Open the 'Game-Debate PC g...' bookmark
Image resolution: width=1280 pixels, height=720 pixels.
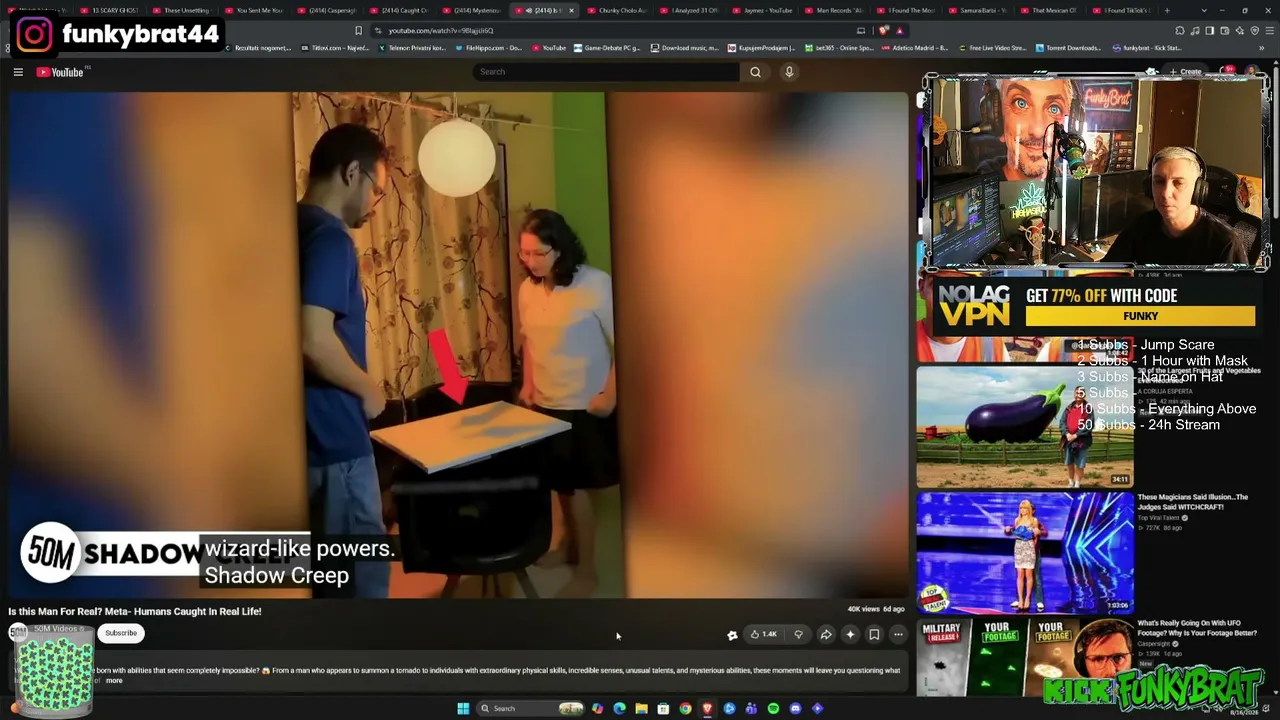(607, 48)
